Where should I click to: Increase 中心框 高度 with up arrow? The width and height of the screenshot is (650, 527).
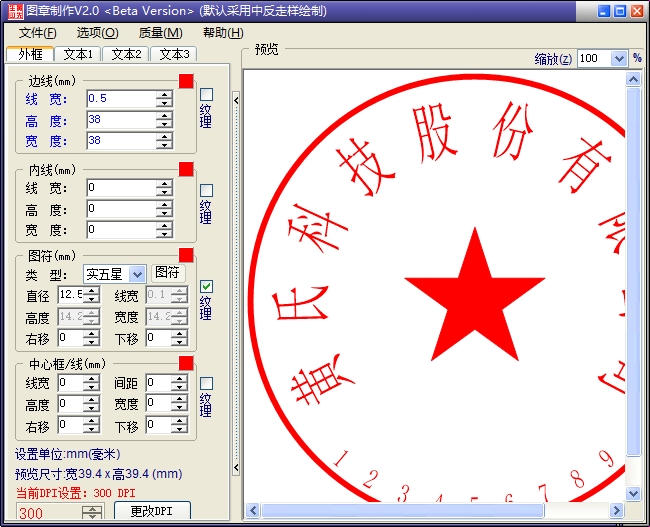coord(91,399)
